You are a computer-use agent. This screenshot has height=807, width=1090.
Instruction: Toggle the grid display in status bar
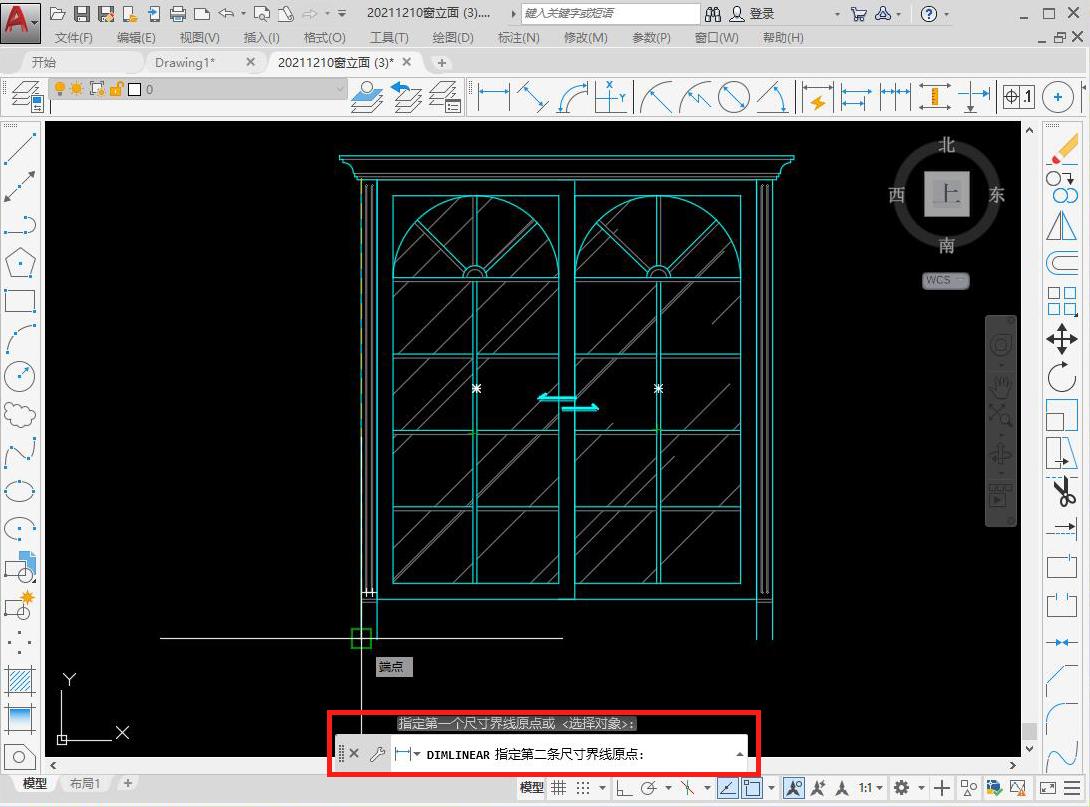[x=559, y=788]
